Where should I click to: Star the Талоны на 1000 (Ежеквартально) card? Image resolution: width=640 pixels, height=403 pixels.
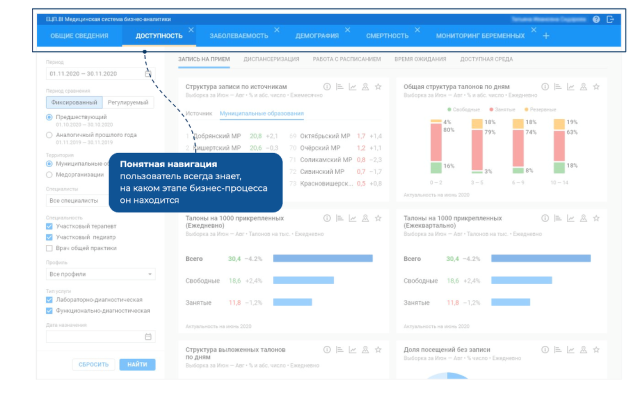596,218
